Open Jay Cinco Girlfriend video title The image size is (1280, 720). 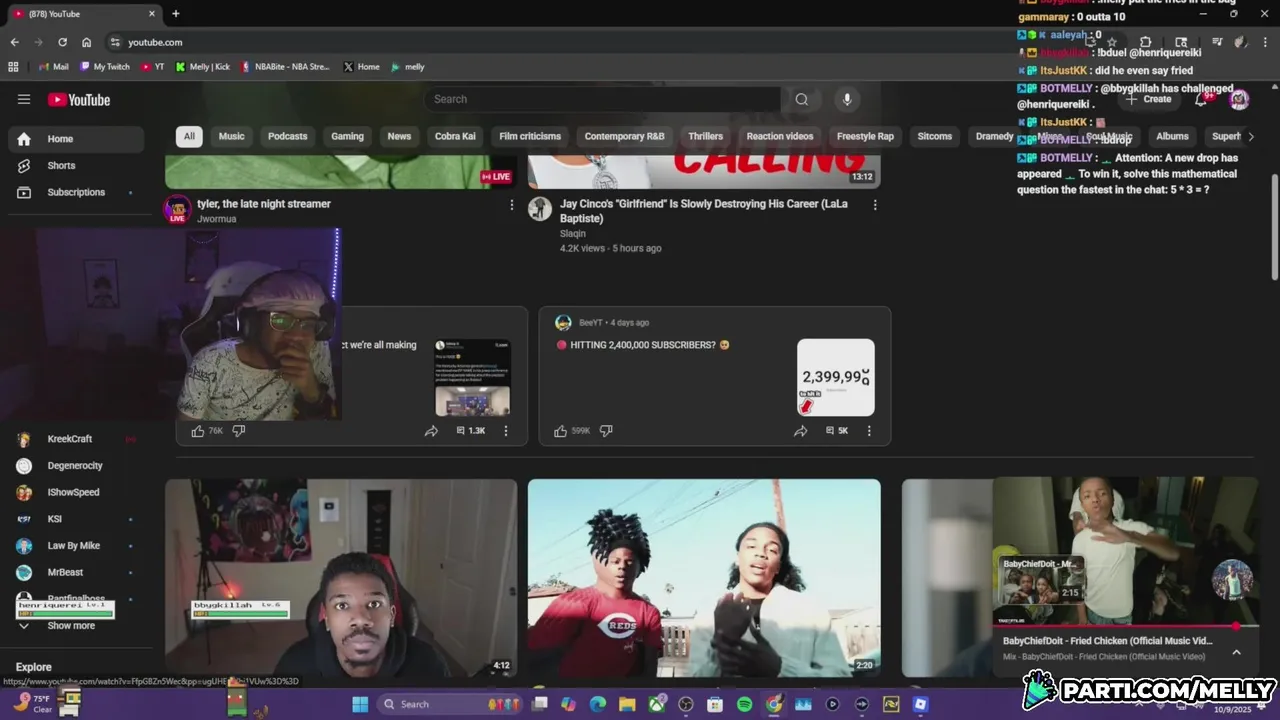(704, 211)
